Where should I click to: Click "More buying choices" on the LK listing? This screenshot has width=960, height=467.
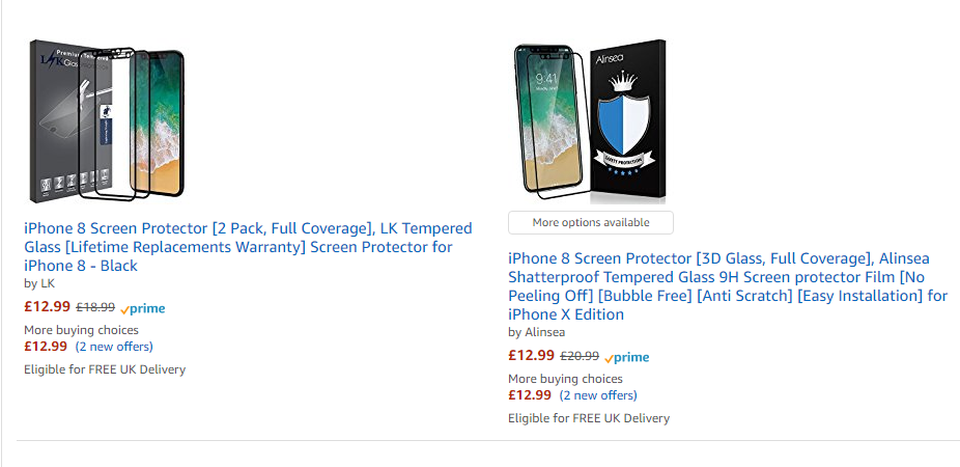coord(81,330)
